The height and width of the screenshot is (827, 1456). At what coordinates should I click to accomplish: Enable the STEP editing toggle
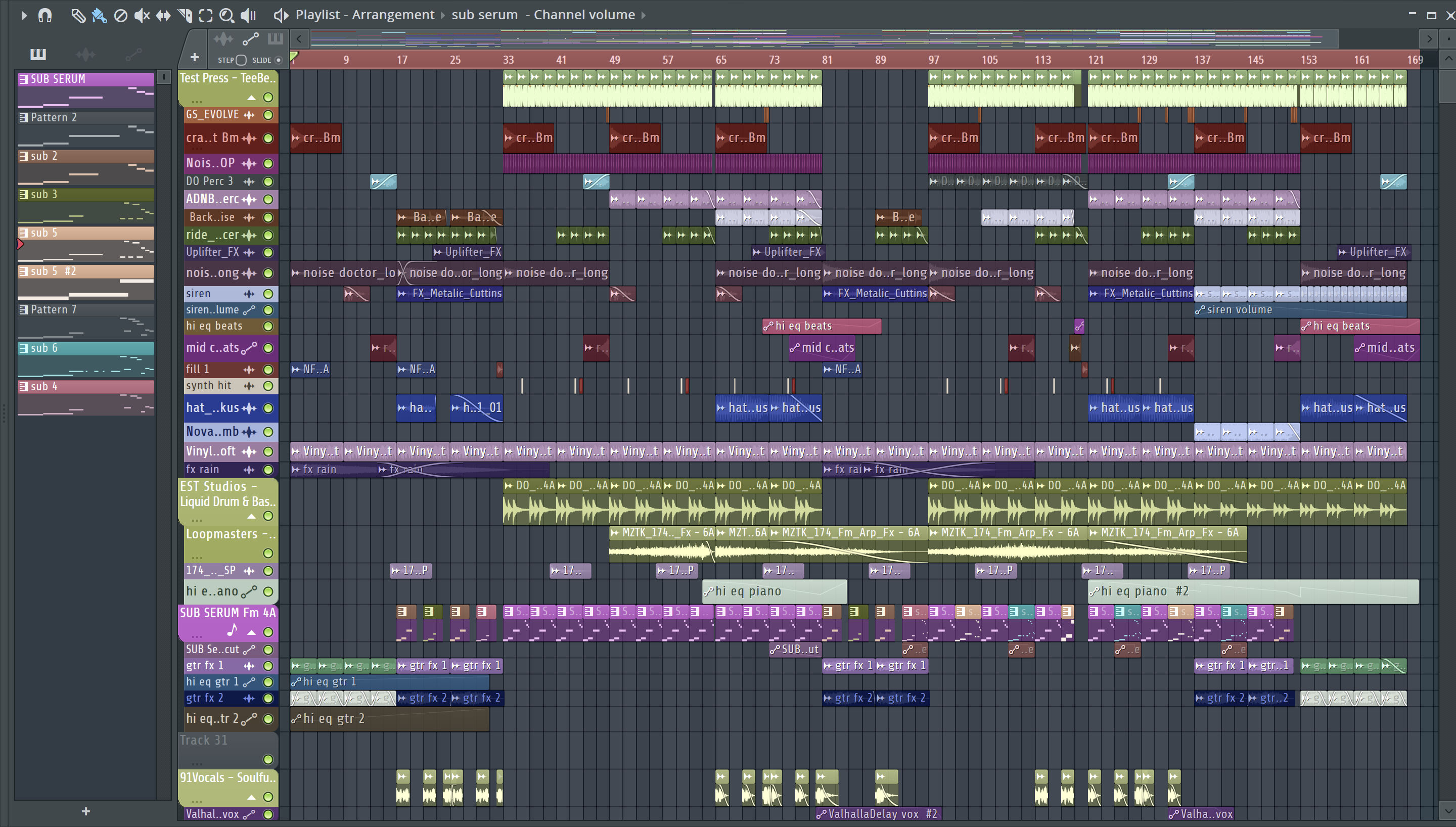[x=241, y=60]
